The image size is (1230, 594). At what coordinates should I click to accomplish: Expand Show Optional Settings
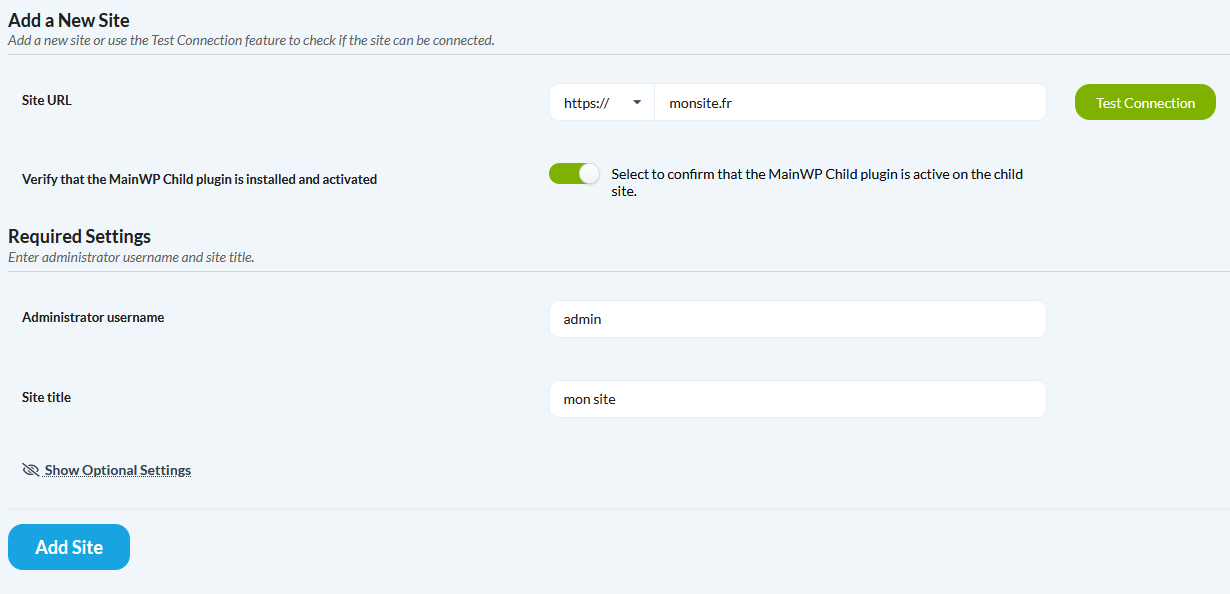click(x=117, y=470)
